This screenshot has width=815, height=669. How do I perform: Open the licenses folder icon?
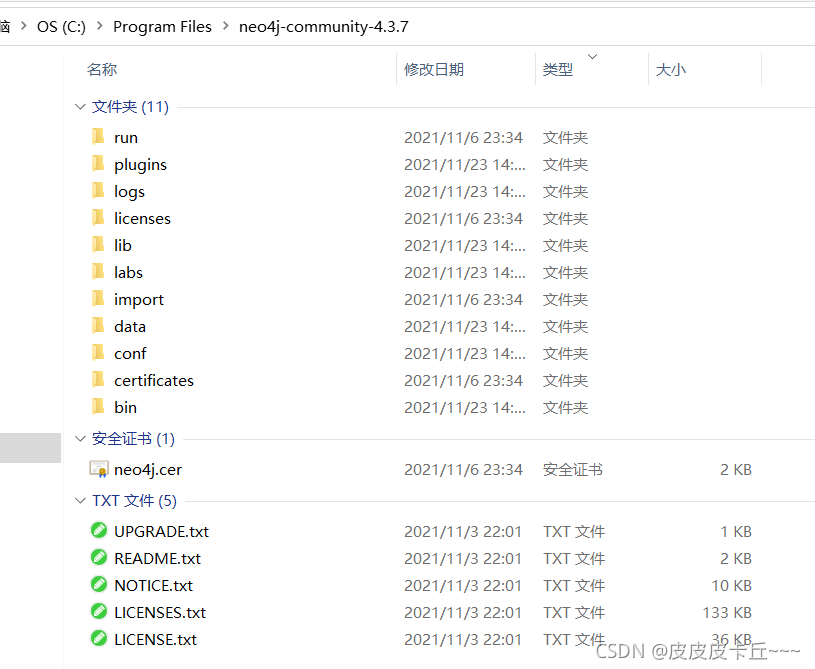[x=98, y=218]
